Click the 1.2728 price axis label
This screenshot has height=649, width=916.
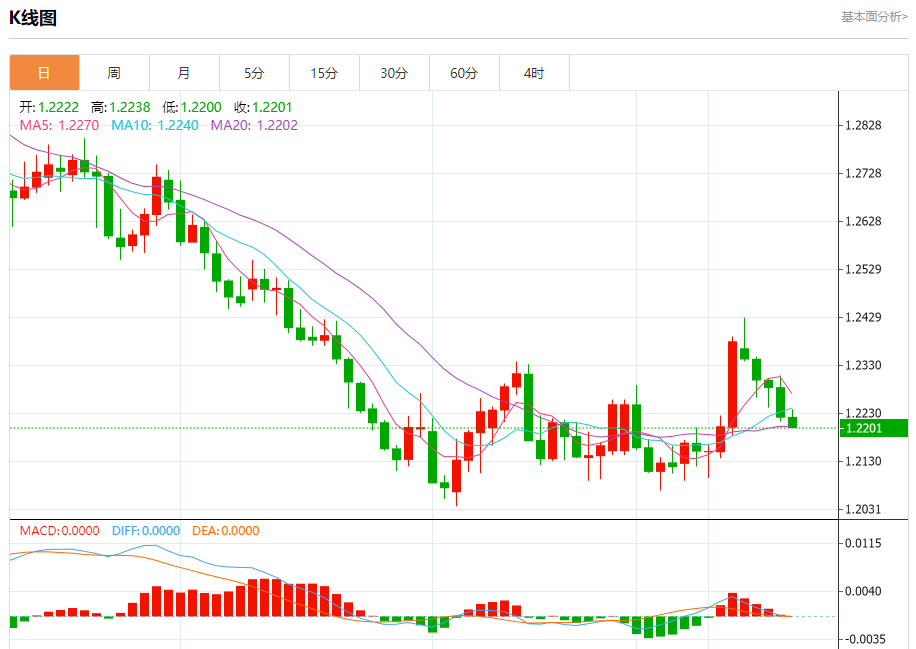(x=863, y=173)
